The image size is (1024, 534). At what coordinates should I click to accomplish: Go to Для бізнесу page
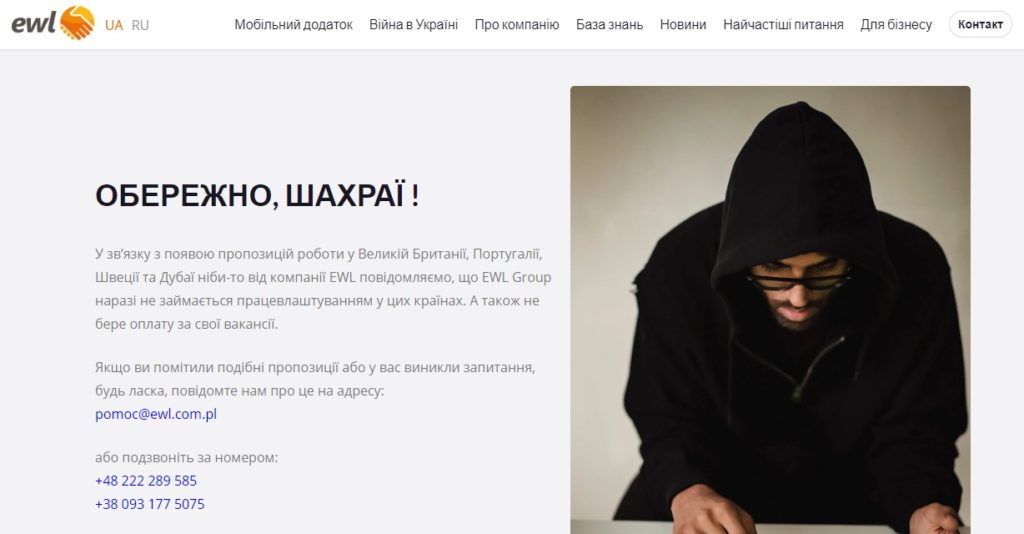(896, 25)
